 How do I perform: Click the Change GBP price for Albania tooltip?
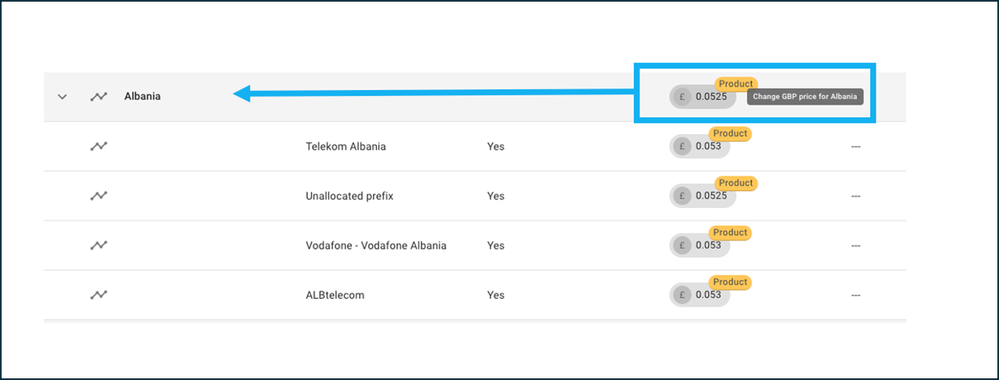click(805, 97)
